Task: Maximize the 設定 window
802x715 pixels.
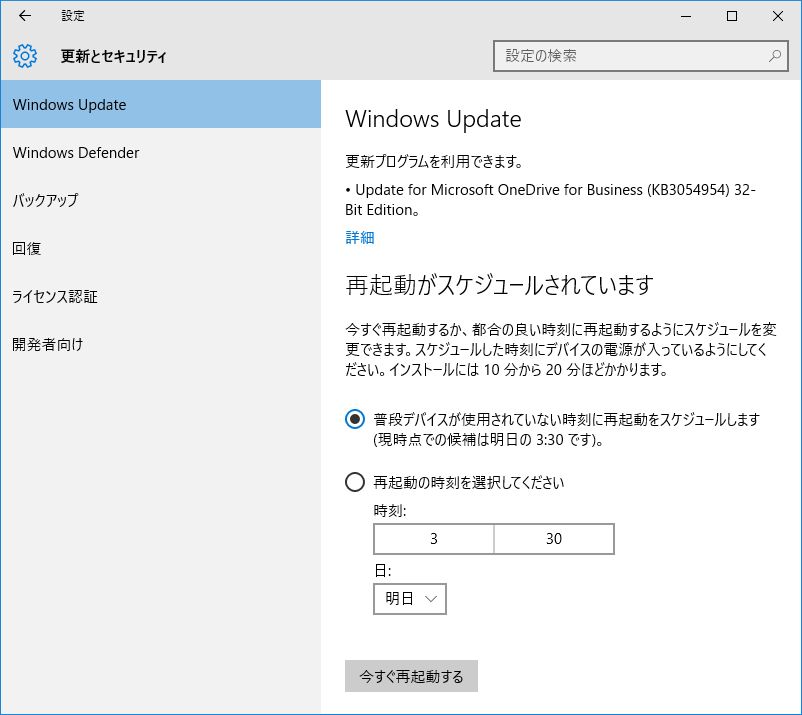Action: tap(731, 16)
